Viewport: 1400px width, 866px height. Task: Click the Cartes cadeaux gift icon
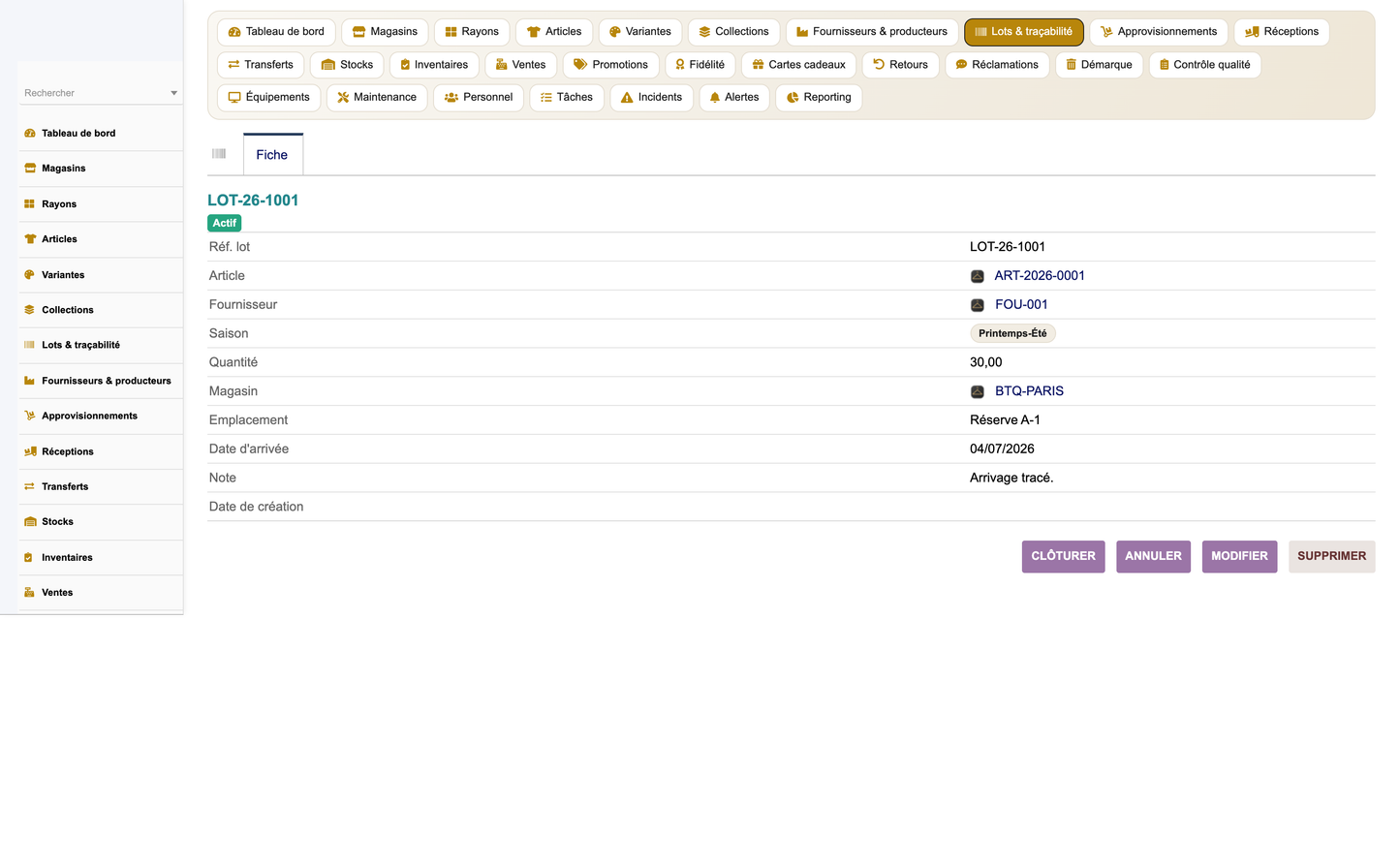point(759,65)
